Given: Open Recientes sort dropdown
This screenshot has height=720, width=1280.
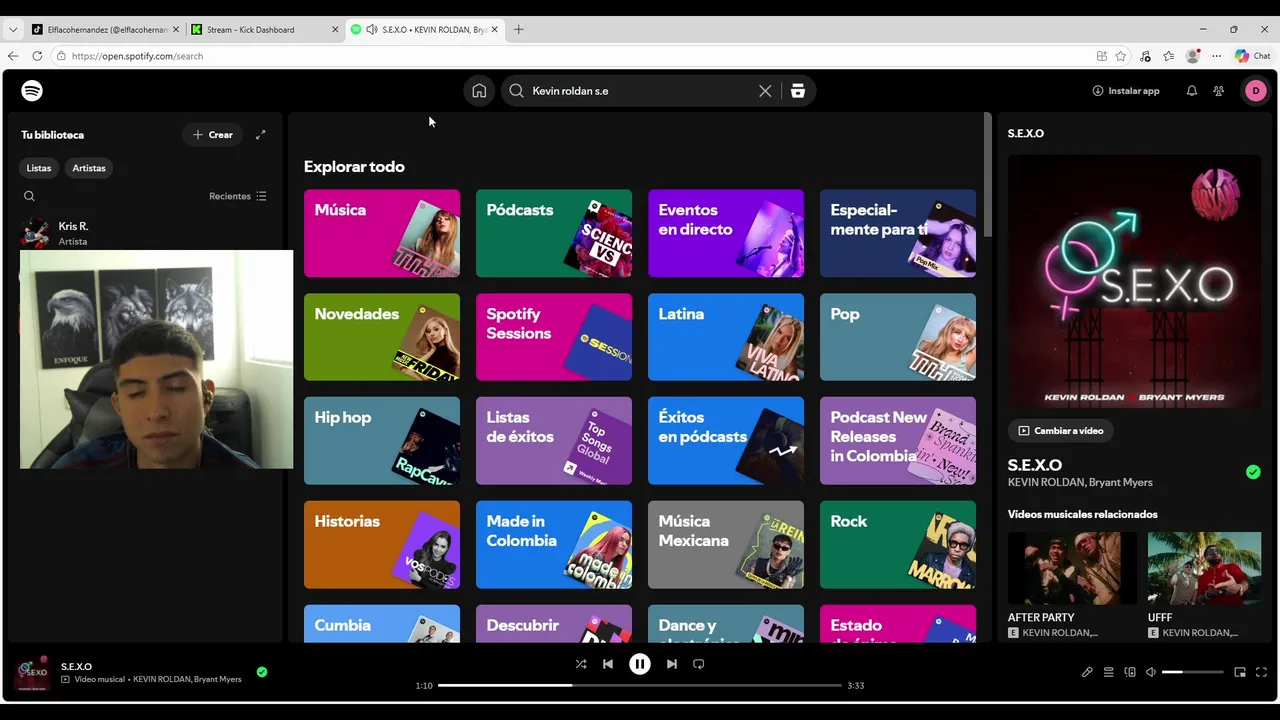Looking at the screenshot, I should [x=238, y=196].
